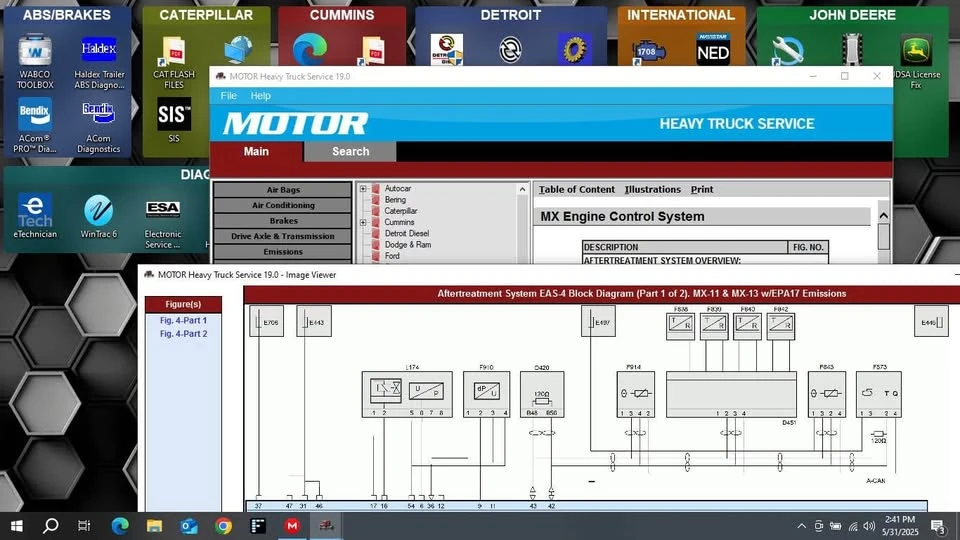Open the notifications center icon
This screenshot has width=960, height=540.
pos(937,526)
